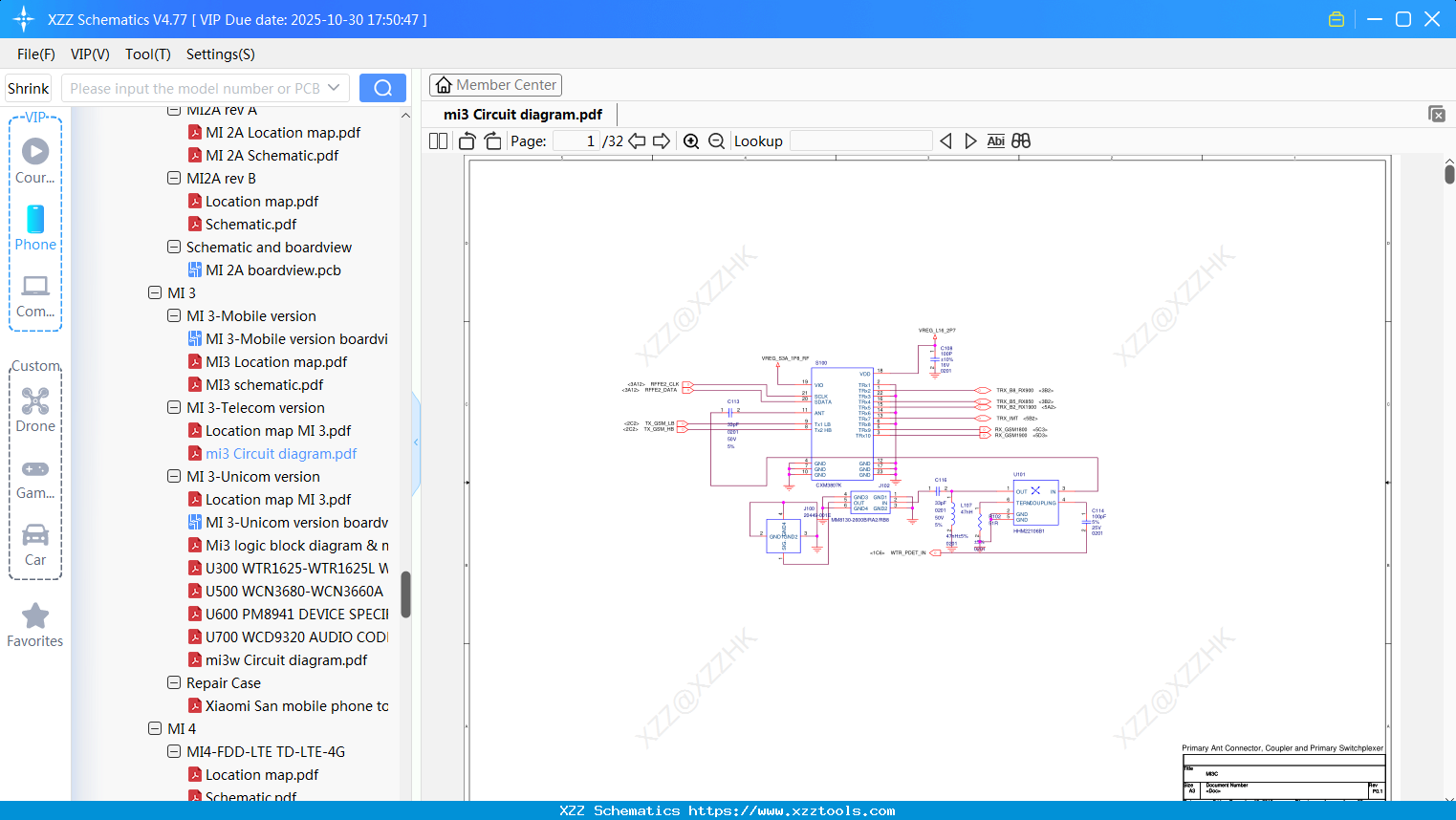Image resolution: width=1456 pixels, height=820 pixels.
Task: Switch to the mi3 Circuit diagram.pdf tab
Action: coord(521,114)
